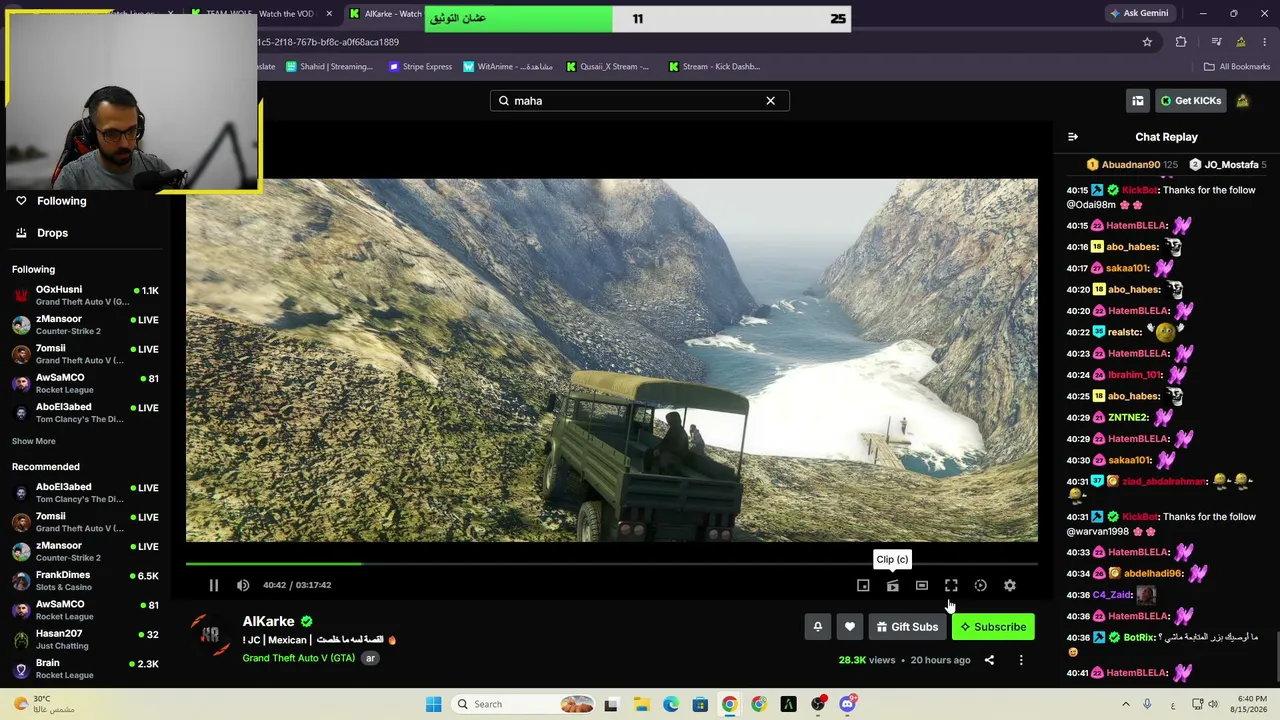Open the Stream - Kick Dashboard bookmark
The width and height of the screenshot is (1280, 720).
click(x=714, y=67)
